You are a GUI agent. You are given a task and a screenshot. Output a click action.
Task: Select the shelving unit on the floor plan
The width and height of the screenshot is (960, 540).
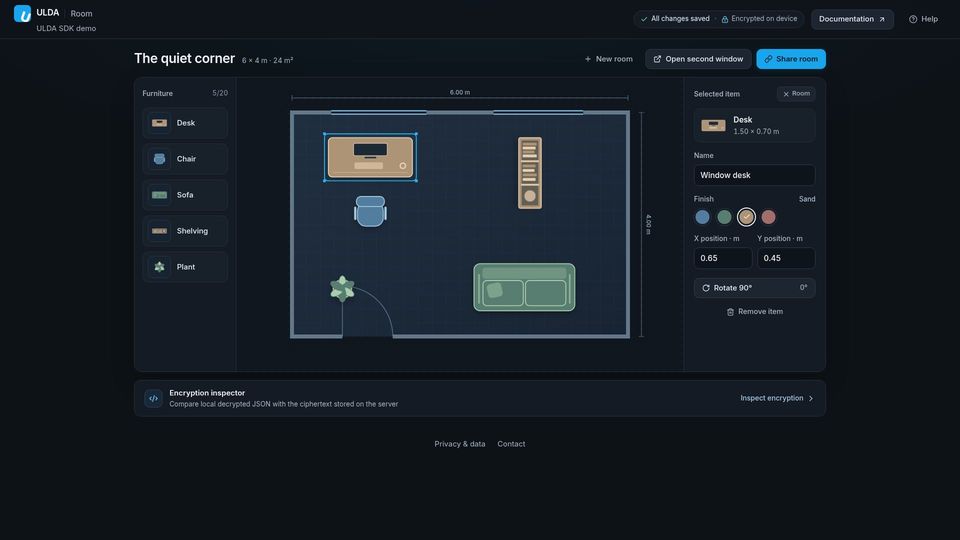530,173
